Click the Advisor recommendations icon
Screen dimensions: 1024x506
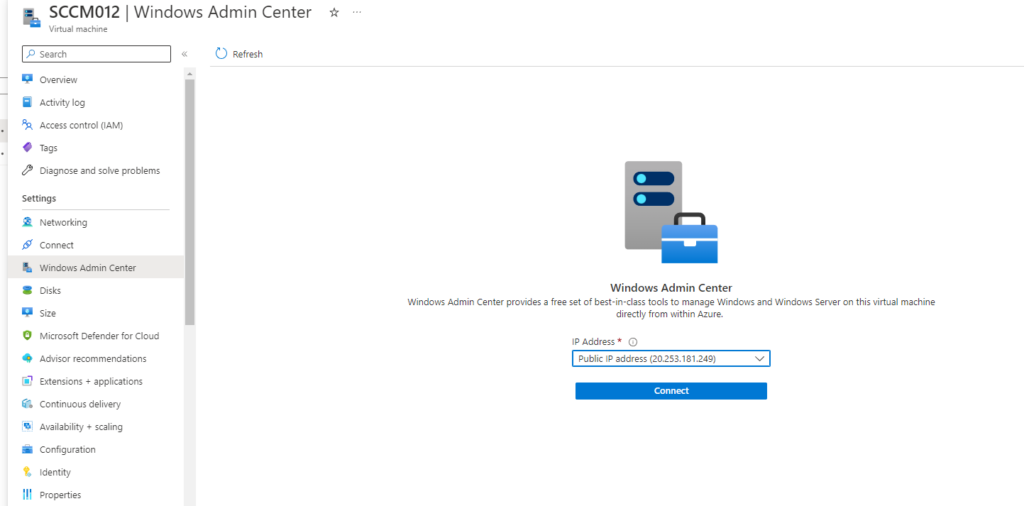pos(27,358)
